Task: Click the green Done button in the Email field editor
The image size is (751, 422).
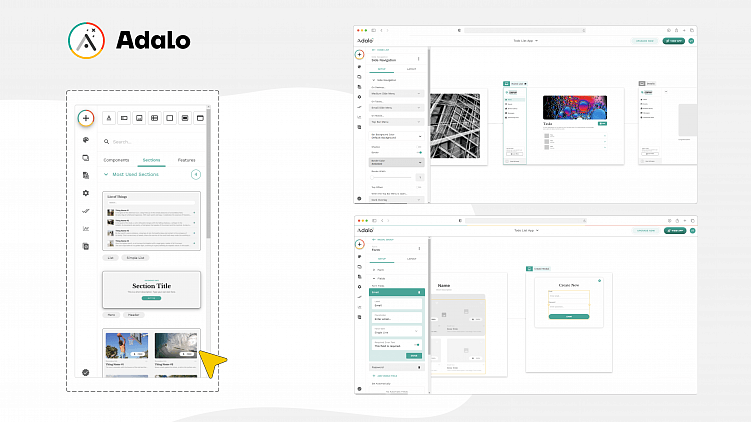Action: click(x=413, y=355)
